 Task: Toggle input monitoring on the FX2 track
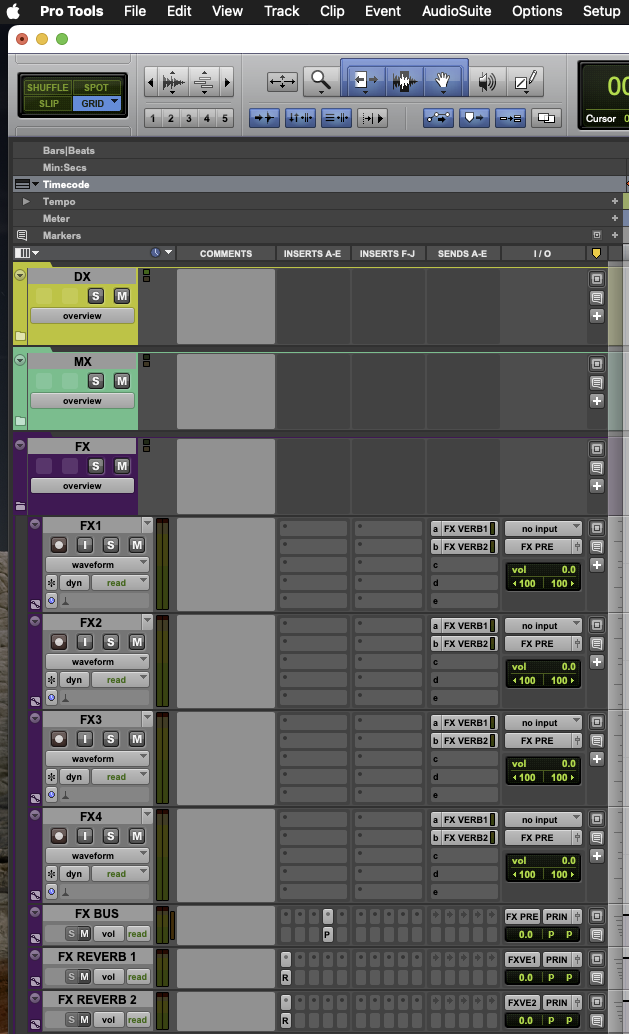pyautogui.click(x=84, y=642)
